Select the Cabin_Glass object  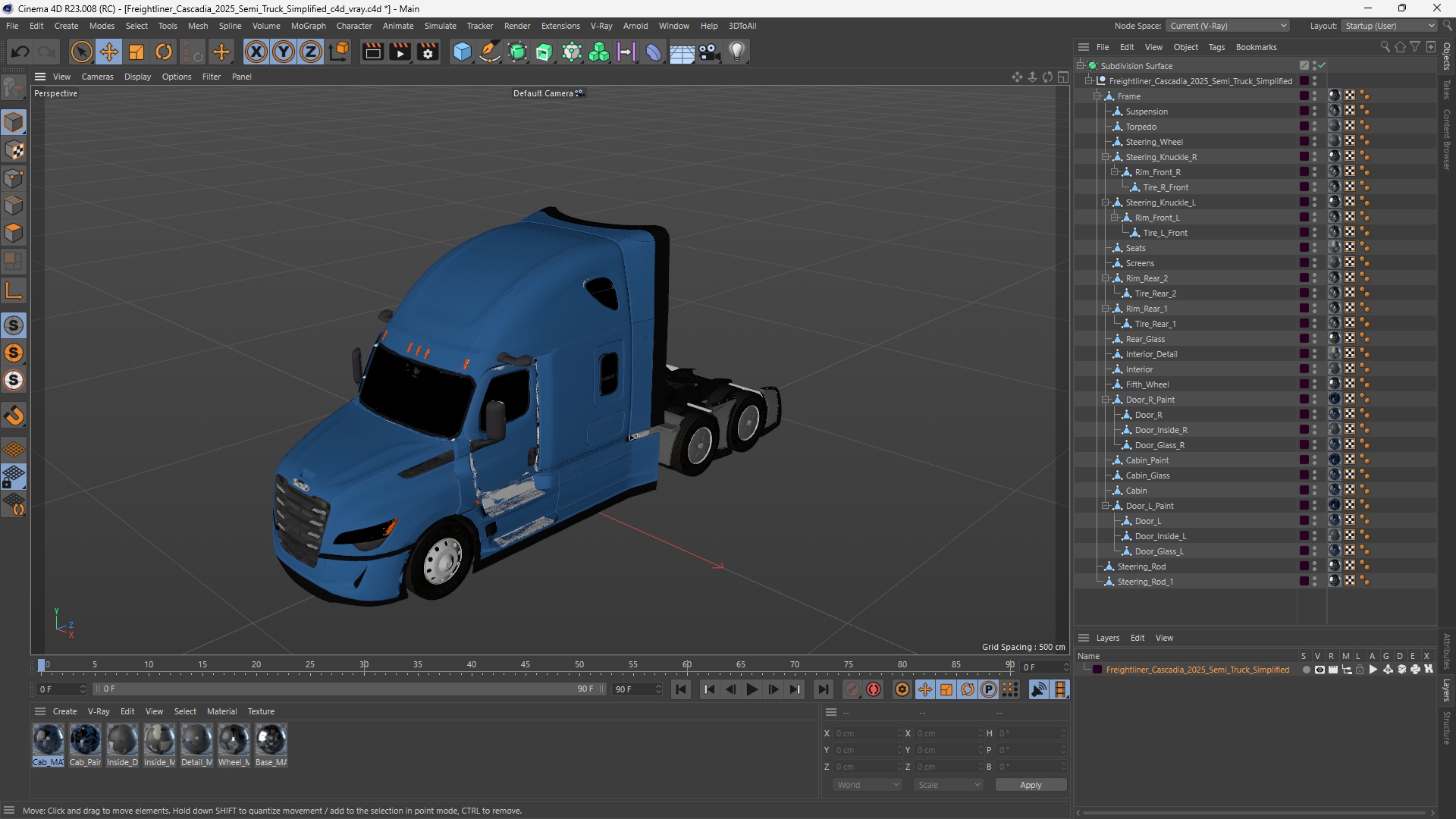point(1147,475)
